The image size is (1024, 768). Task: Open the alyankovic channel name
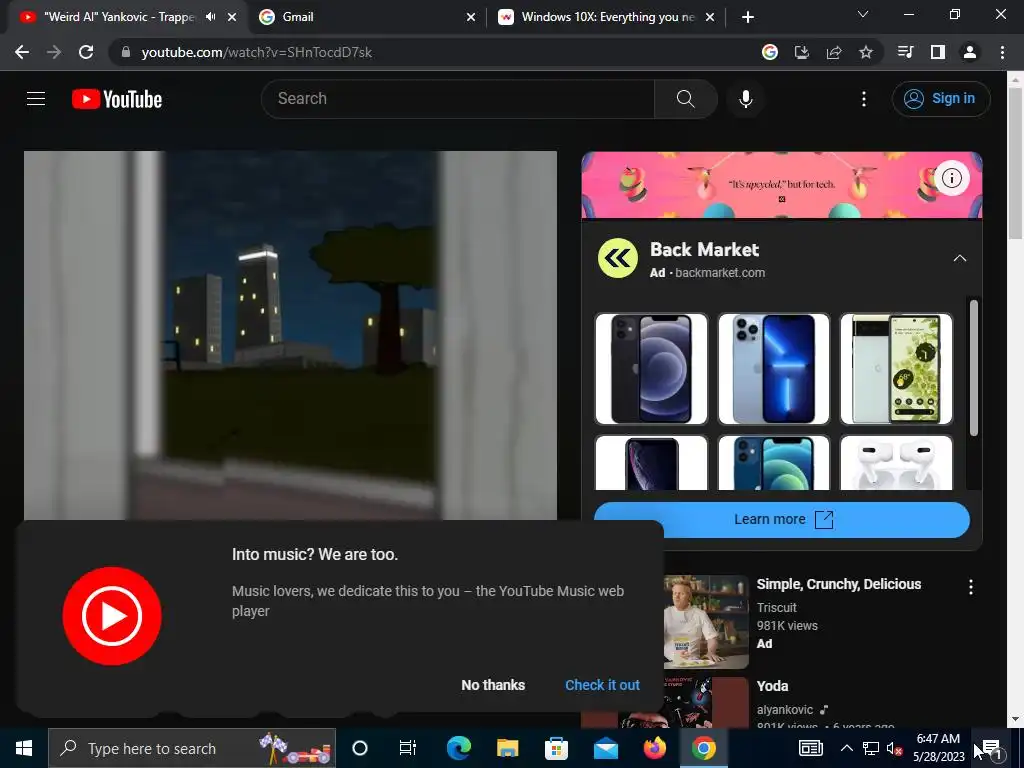(x=784, y=709)
